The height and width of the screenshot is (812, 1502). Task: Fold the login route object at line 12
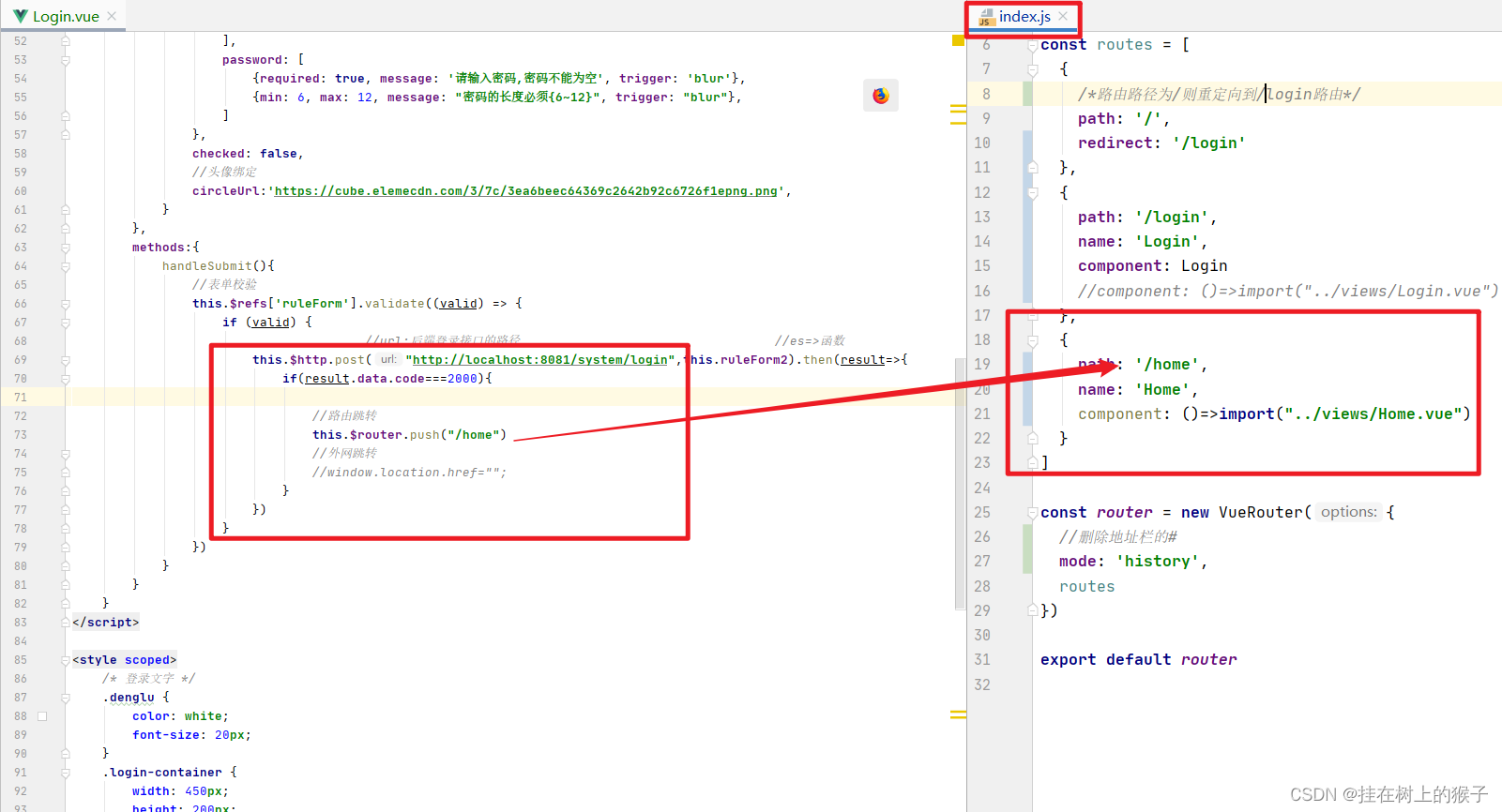coord(1032,192)
